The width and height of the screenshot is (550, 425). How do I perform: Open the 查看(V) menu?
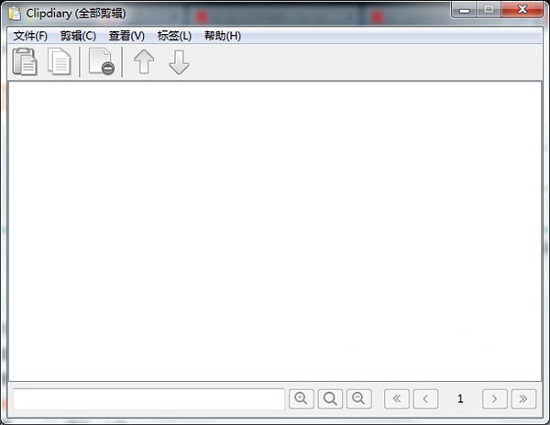[127, 36]
